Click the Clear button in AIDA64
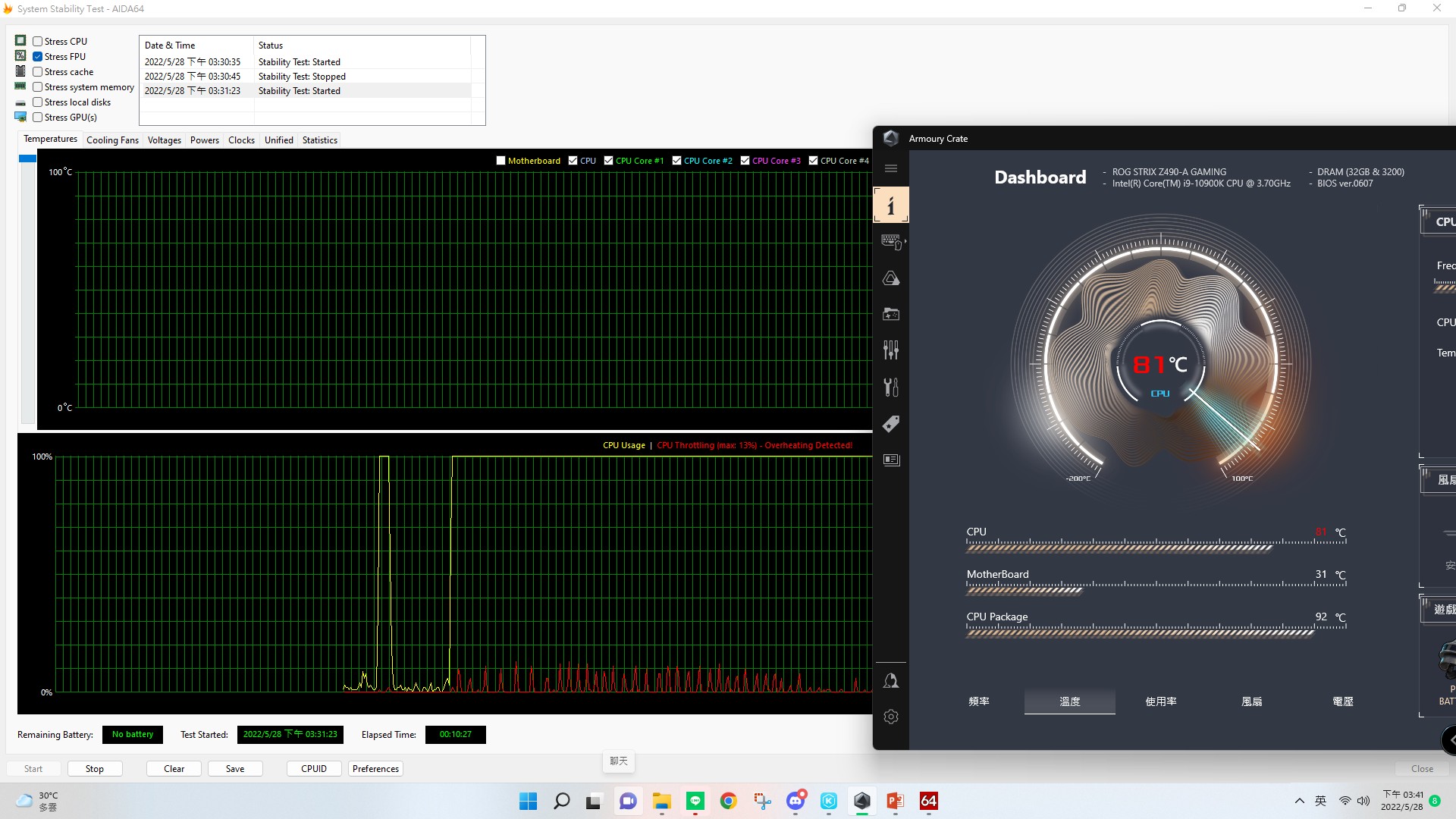Viewport: 1456px width, 819px height. coord(174,769)
